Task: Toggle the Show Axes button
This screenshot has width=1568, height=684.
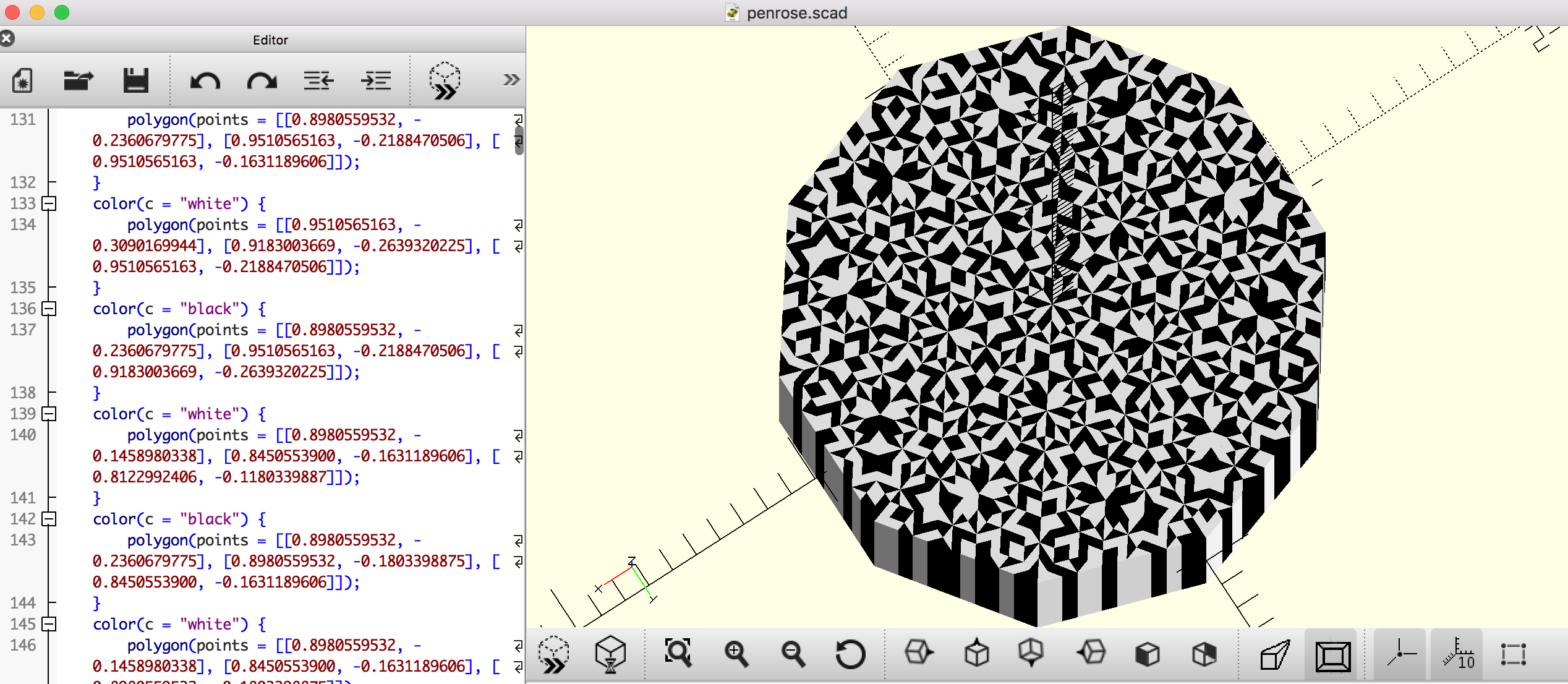Action: pos(1400,654)
